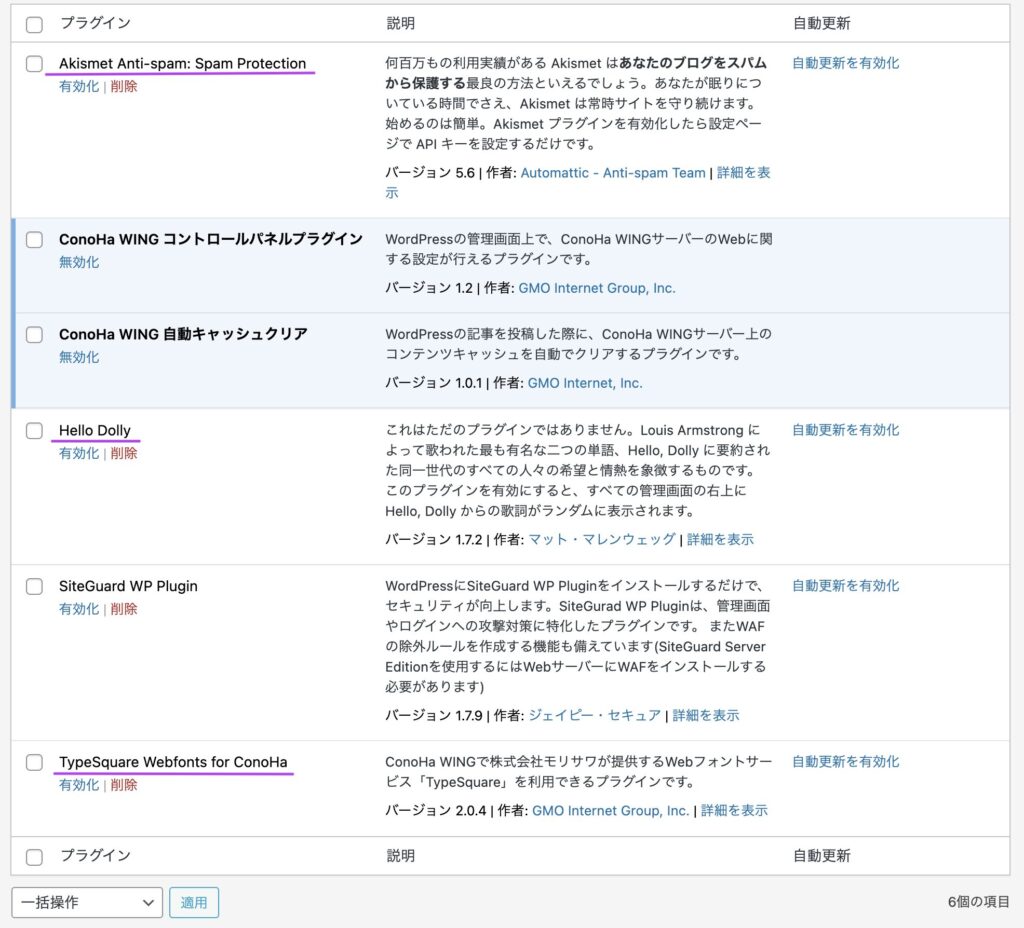This screenshot has width=1024, height=928.
Task: Delete TypeSquare Webfonts for ConoHa plugin
Action: pyautogui.click(x=124, y=786)
